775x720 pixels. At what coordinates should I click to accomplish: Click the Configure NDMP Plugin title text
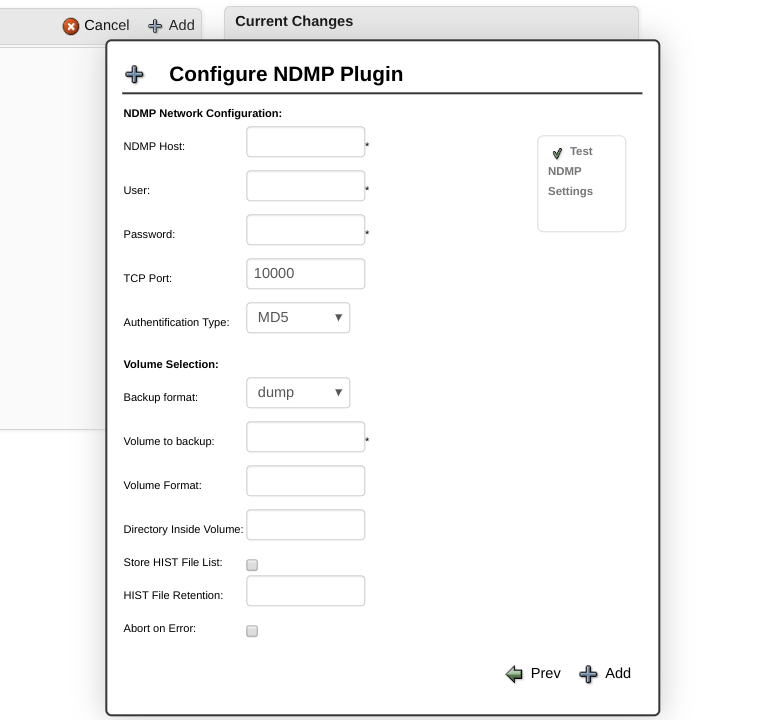click(x=286, y=74)
